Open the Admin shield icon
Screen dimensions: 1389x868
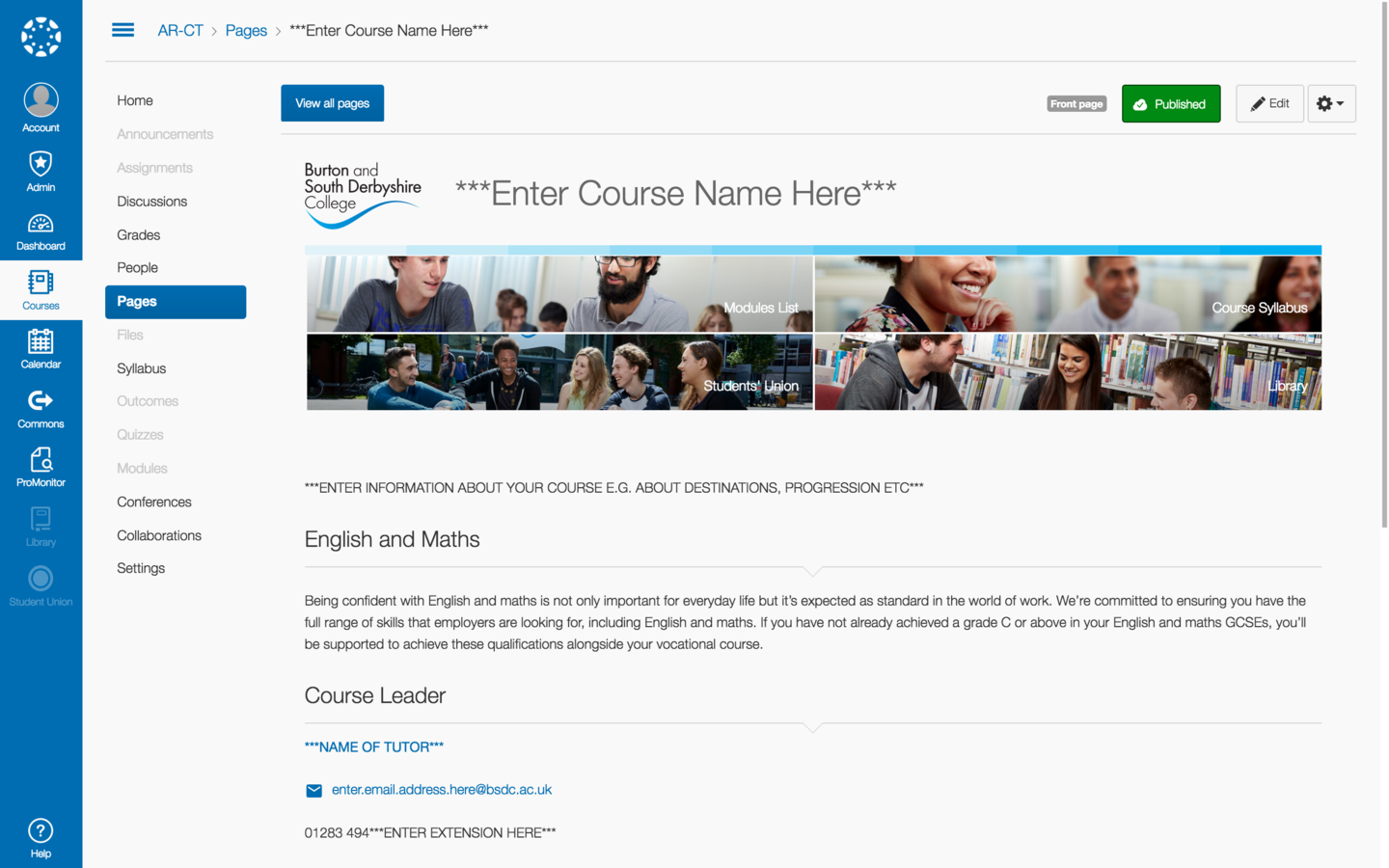point(41,163)
